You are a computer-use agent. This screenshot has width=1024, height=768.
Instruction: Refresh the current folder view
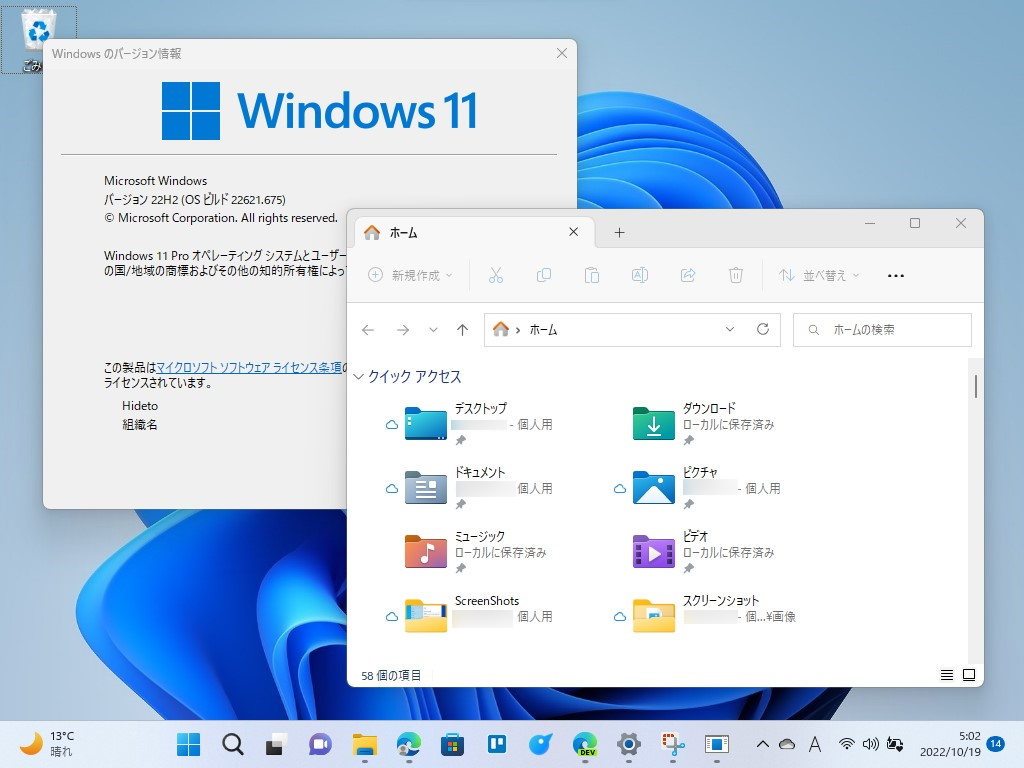(763, 329)
